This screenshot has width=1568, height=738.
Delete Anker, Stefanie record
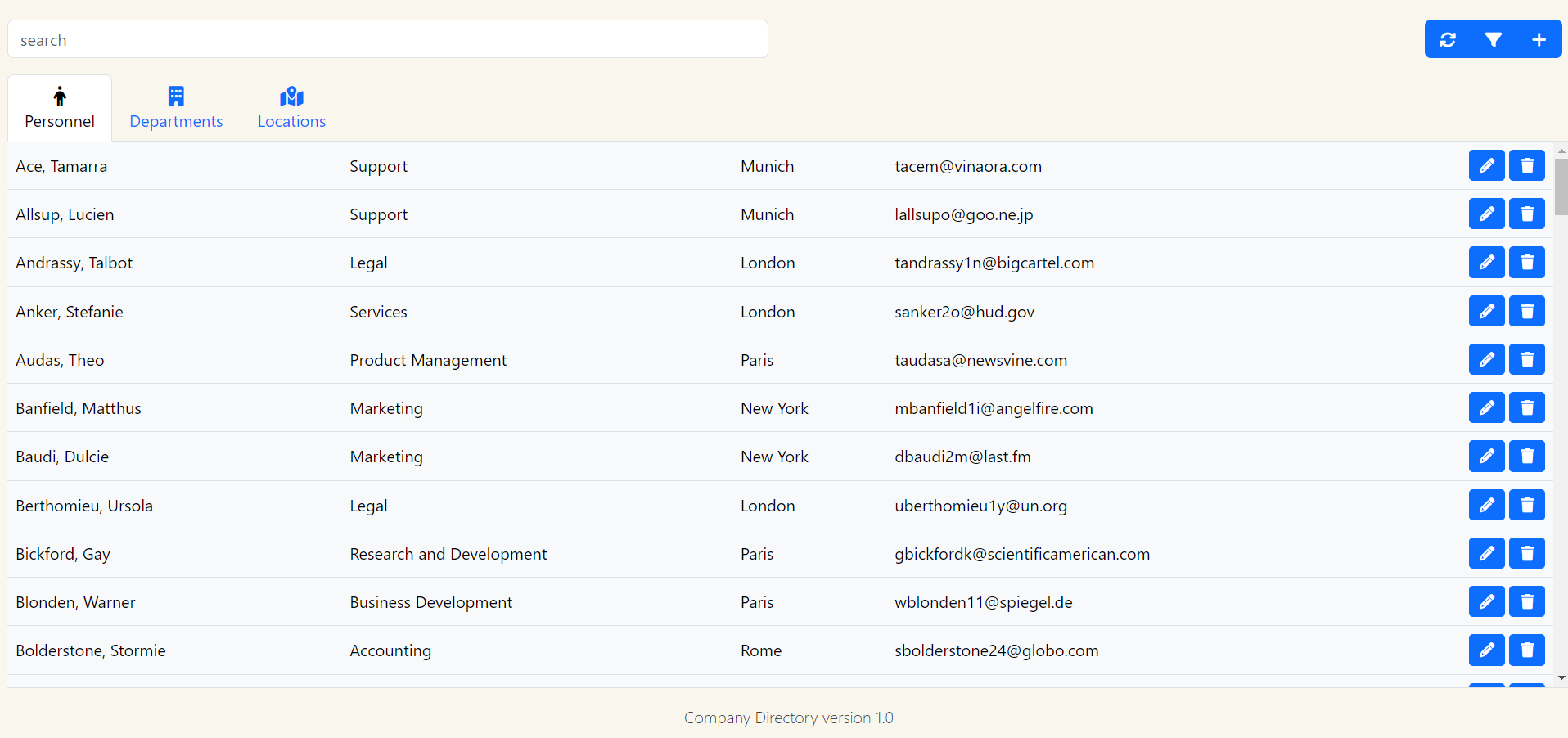pos(1527,311)
